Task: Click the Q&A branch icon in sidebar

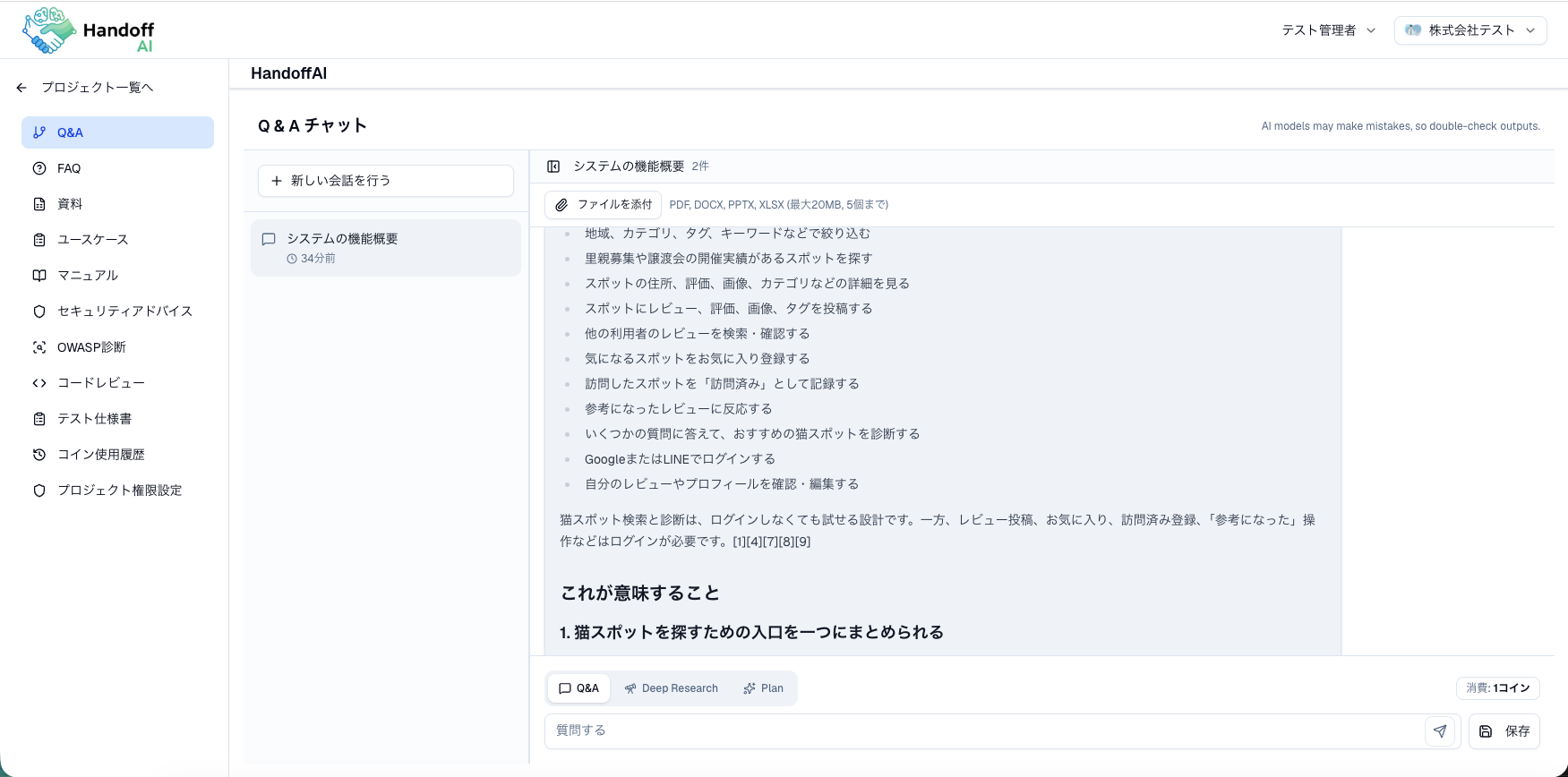Action: point(39,132)
